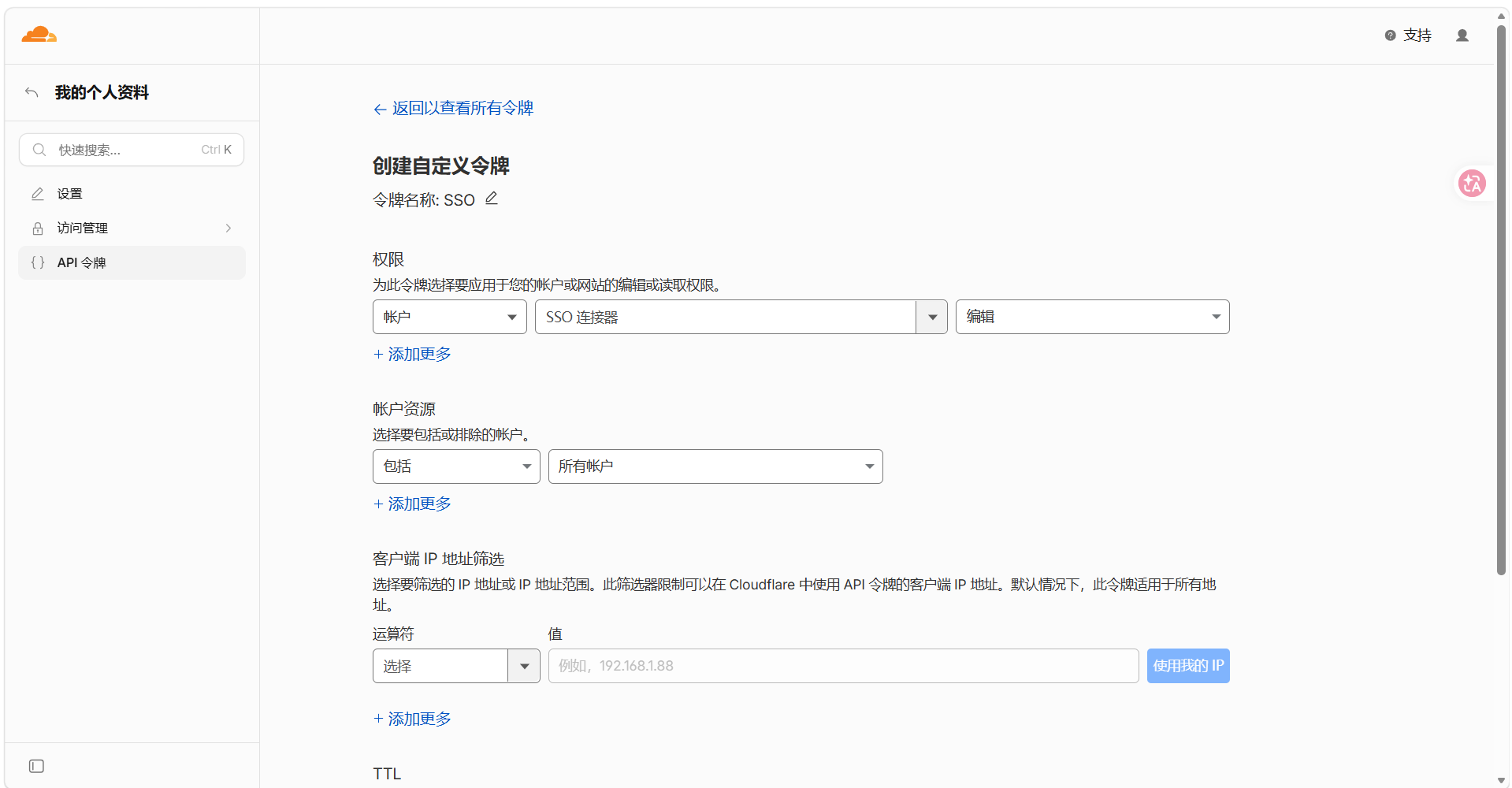Expand the 访问管理 chevron

(228, 229)
